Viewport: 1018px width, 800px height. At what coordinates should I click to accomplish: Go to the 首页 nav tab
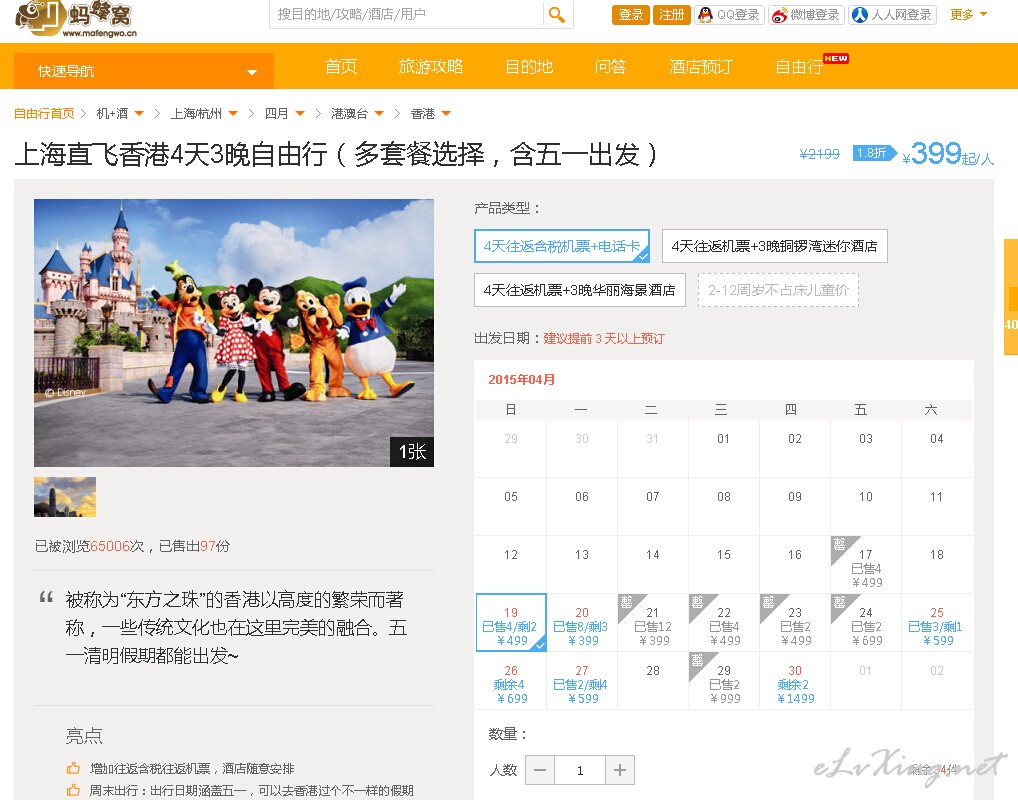click(341, 66)
